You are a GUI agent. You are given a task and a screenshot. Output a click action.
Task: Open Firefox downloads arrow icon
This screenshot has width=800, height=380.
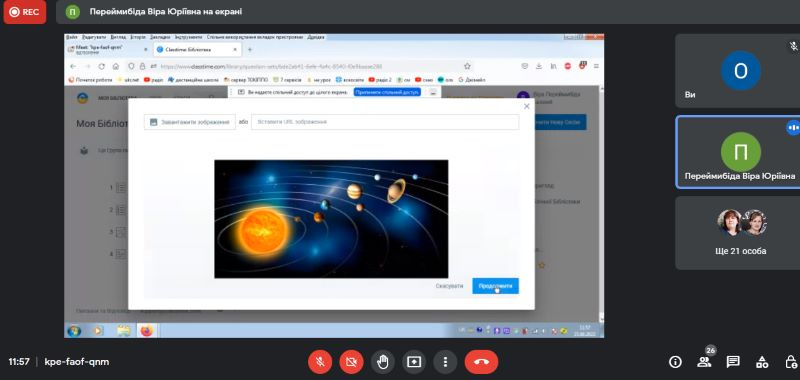[539, 66]
